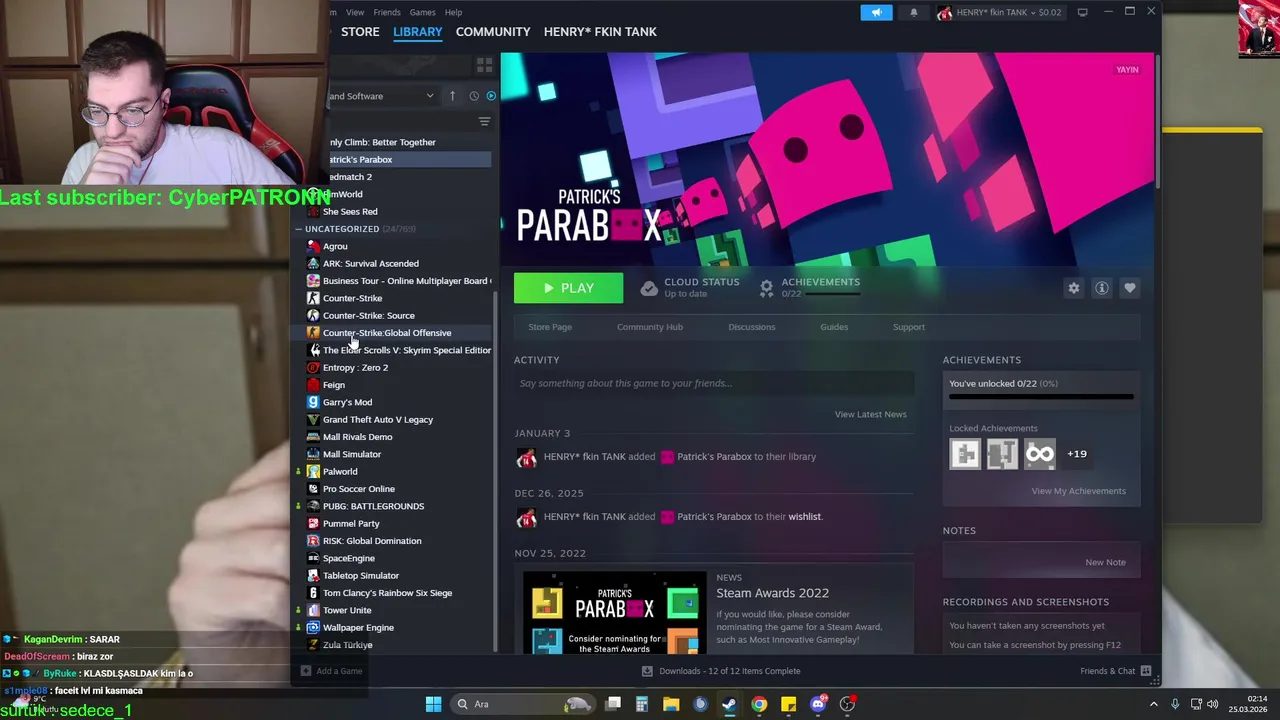The height and width of the screenshot is (720, 1280).
Task: Open the first locked achievement thumbnail
Action: coord(965,454)
